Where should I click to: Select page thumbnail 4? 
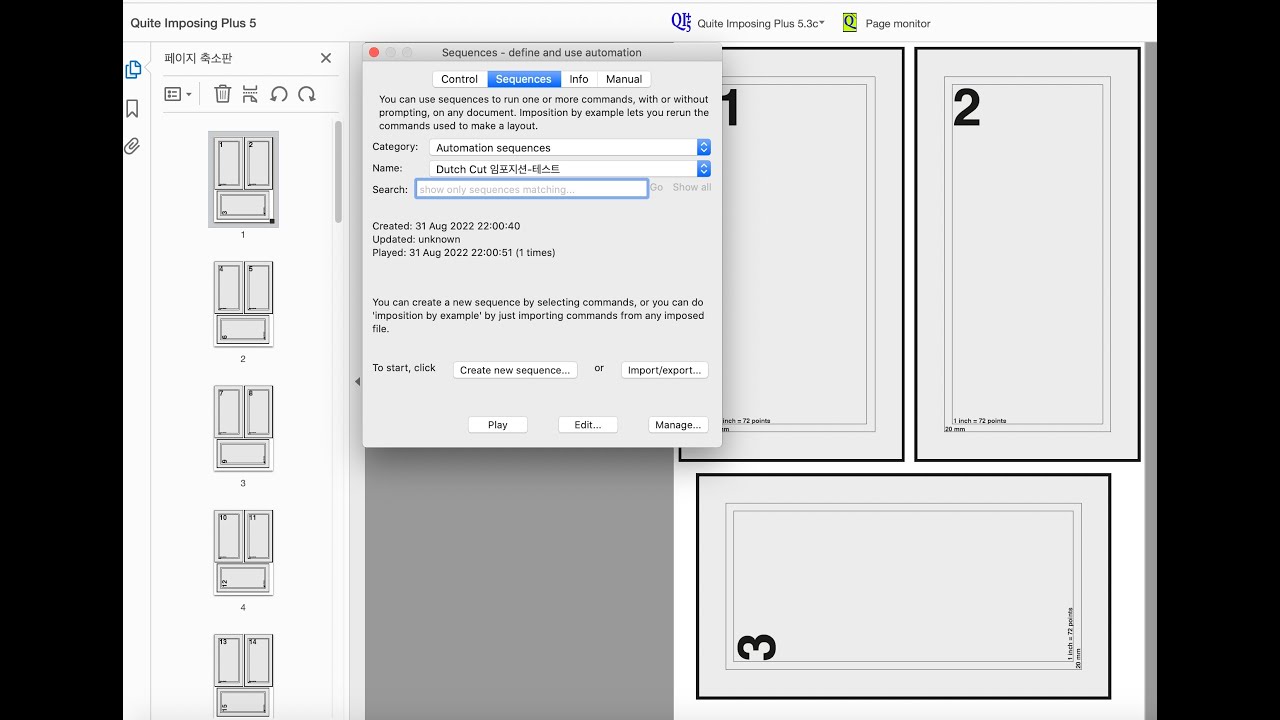click(243, 553)
